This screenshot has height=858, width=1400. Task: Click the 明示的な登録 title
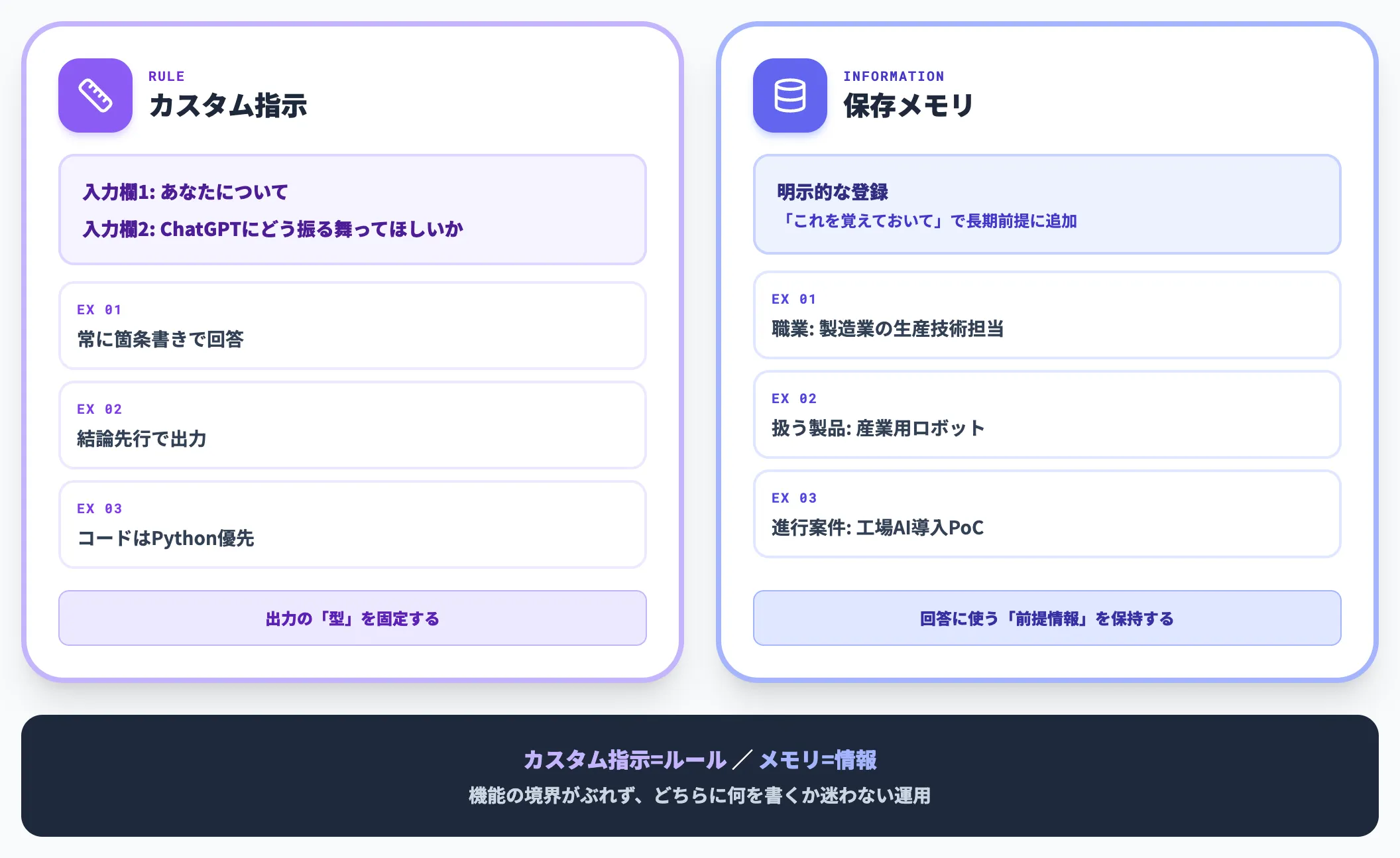833,192
